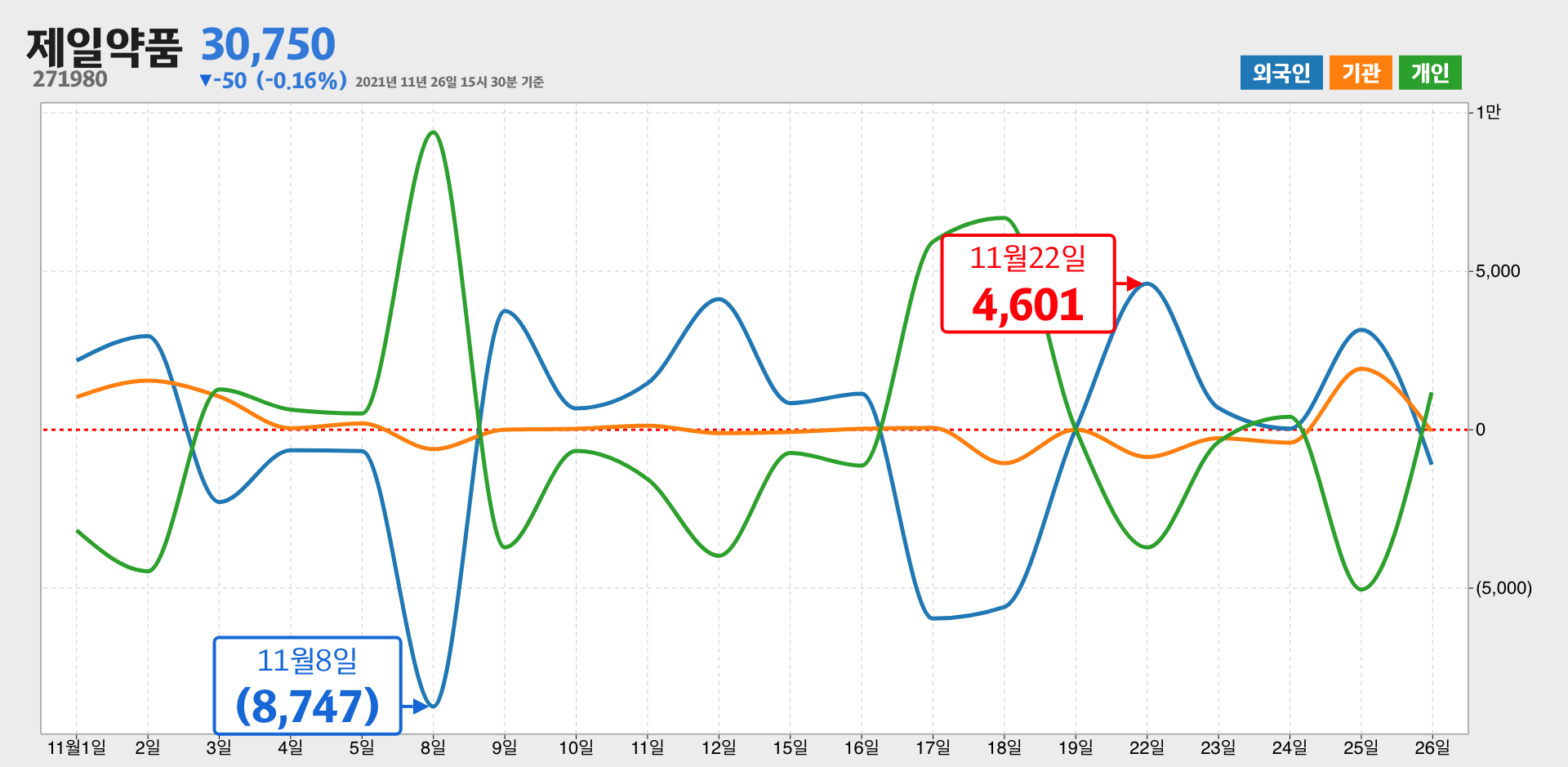Click the y-axis label 0
This screenshot has height=767, width=1568.
tap(1481, 430)
